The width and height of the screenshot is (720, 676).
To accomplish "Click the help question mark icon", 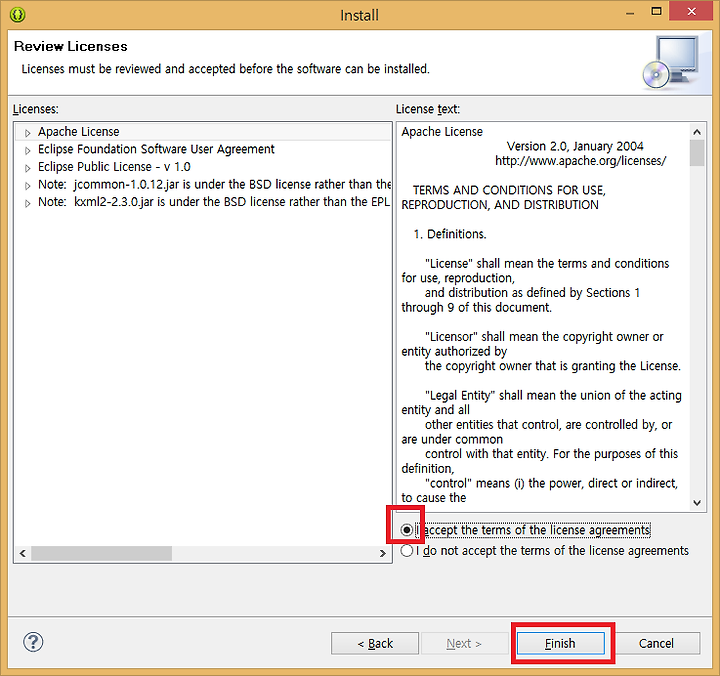I will [x=33, y=642].
